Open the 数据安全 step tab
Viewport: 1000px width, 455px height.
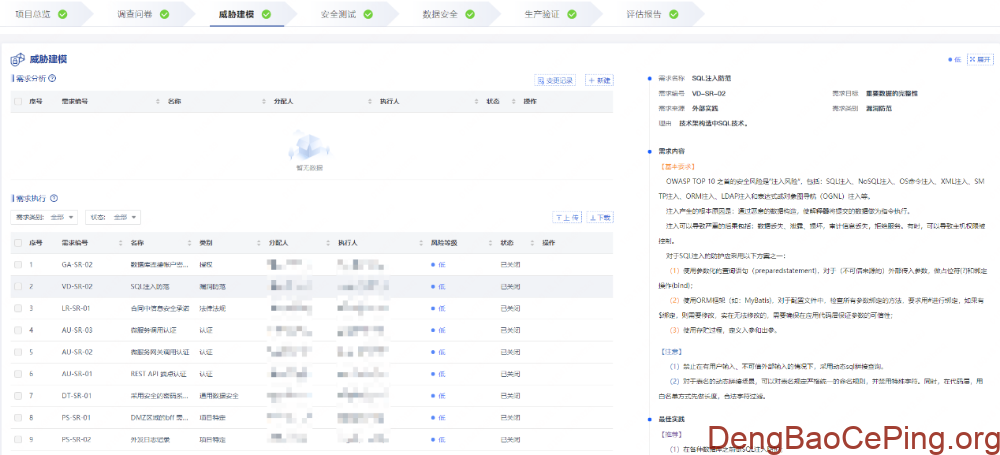(x=449, y=14)
